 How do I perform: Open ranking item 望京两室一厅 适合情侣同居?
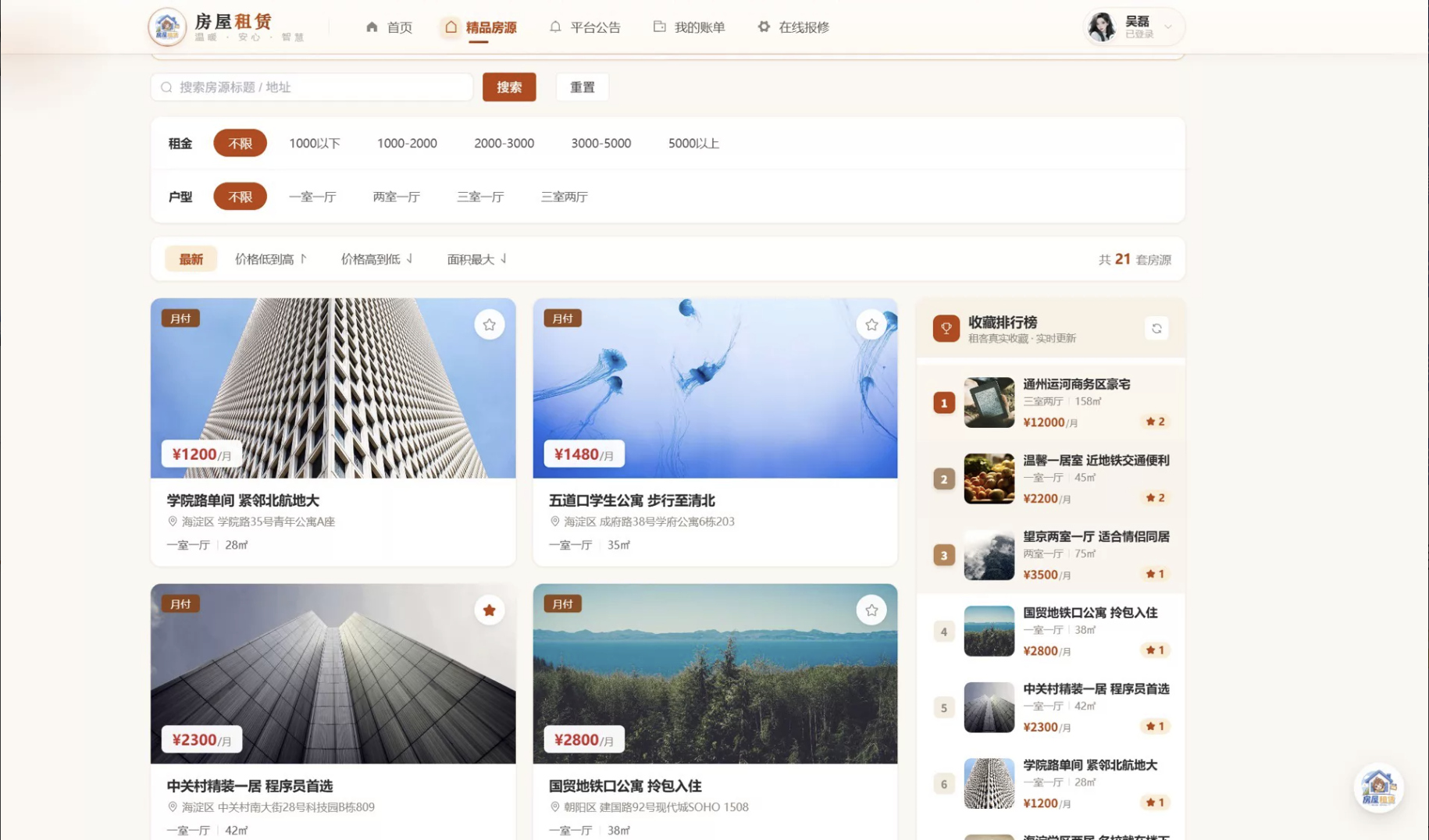1051,555
